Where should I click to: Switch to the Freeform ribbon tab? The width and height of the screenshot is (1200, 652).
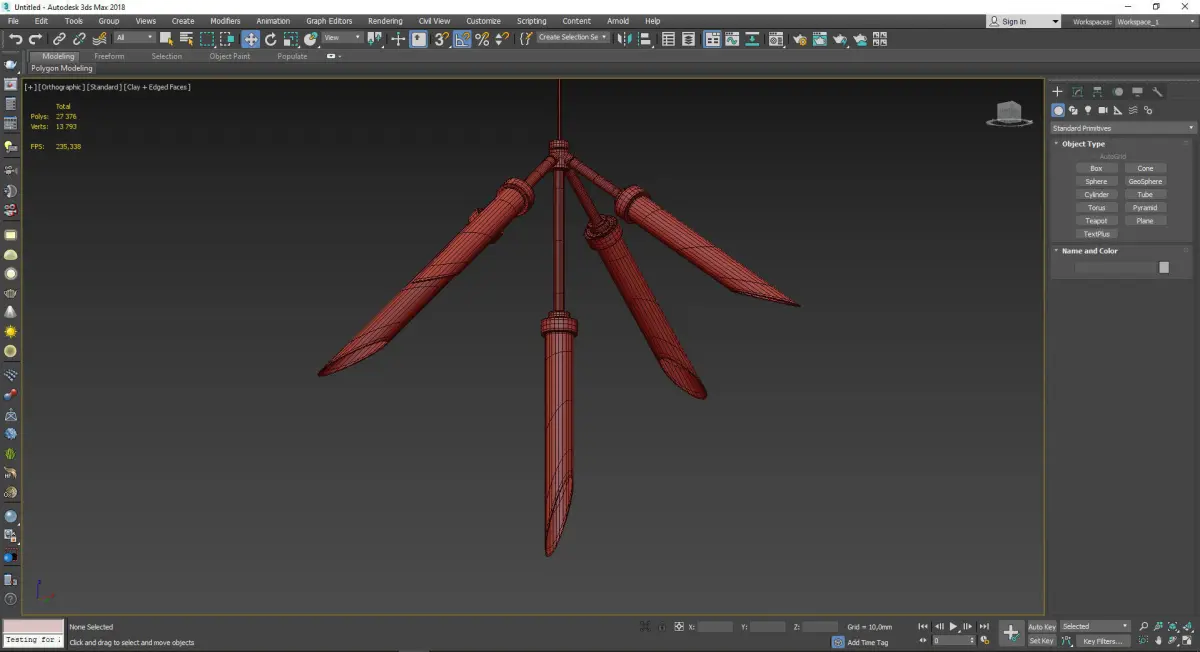coord(109,56)
